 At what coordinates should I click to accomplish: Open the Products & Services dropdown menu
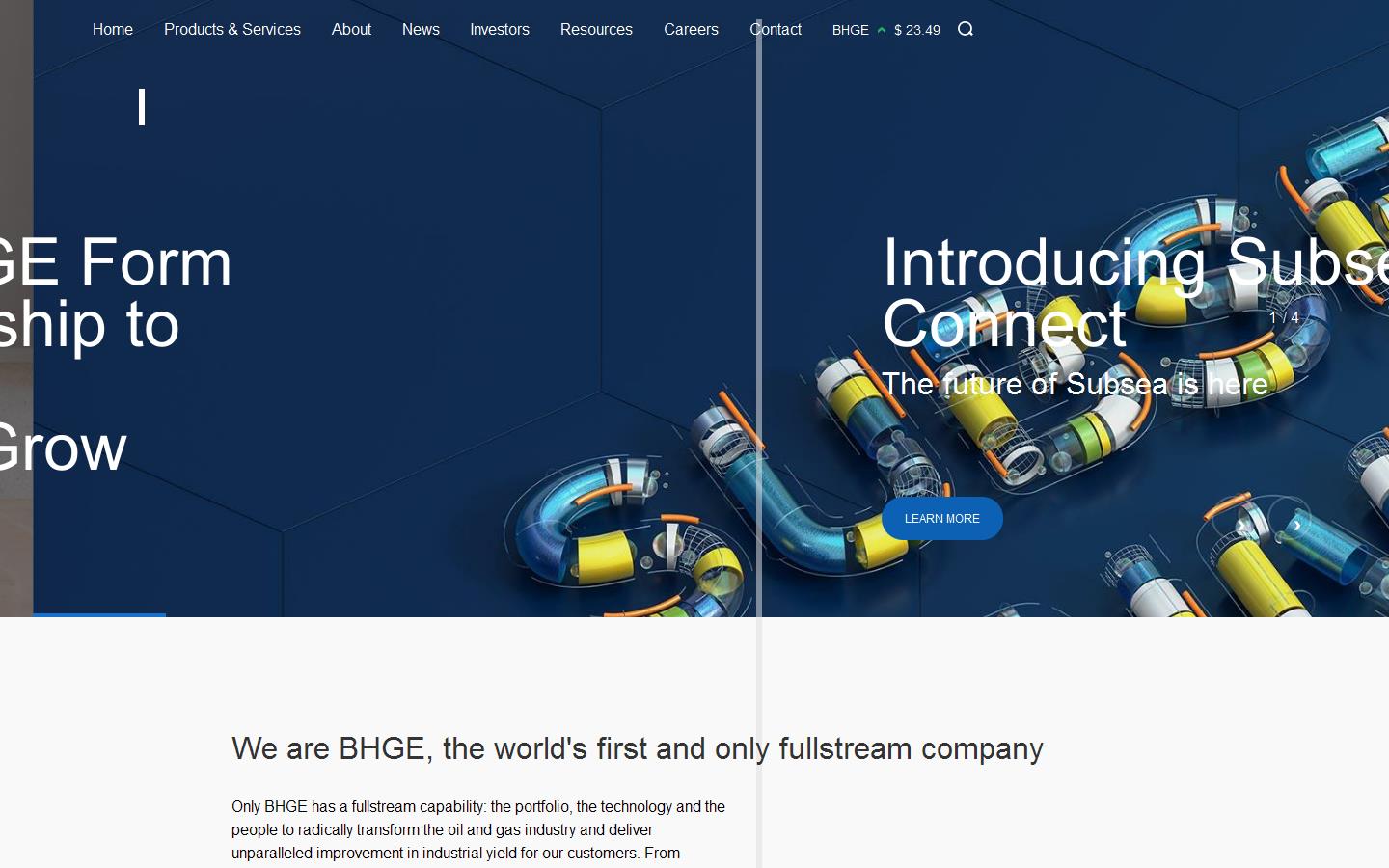232,30
